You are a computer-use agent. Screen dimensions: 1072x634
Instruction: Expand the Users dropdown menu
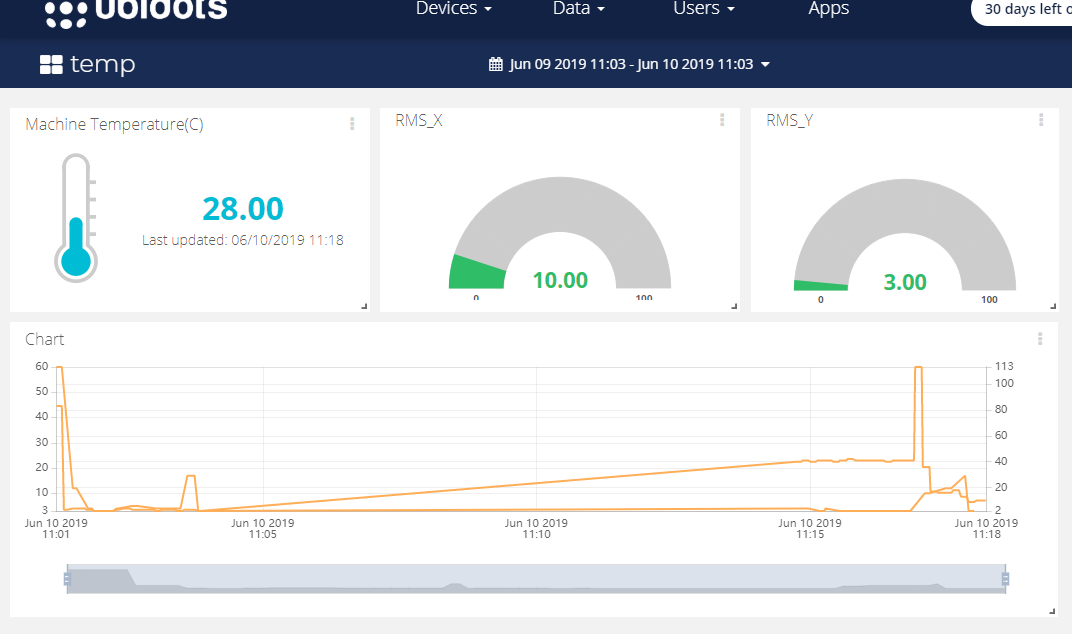pos(704,9)
